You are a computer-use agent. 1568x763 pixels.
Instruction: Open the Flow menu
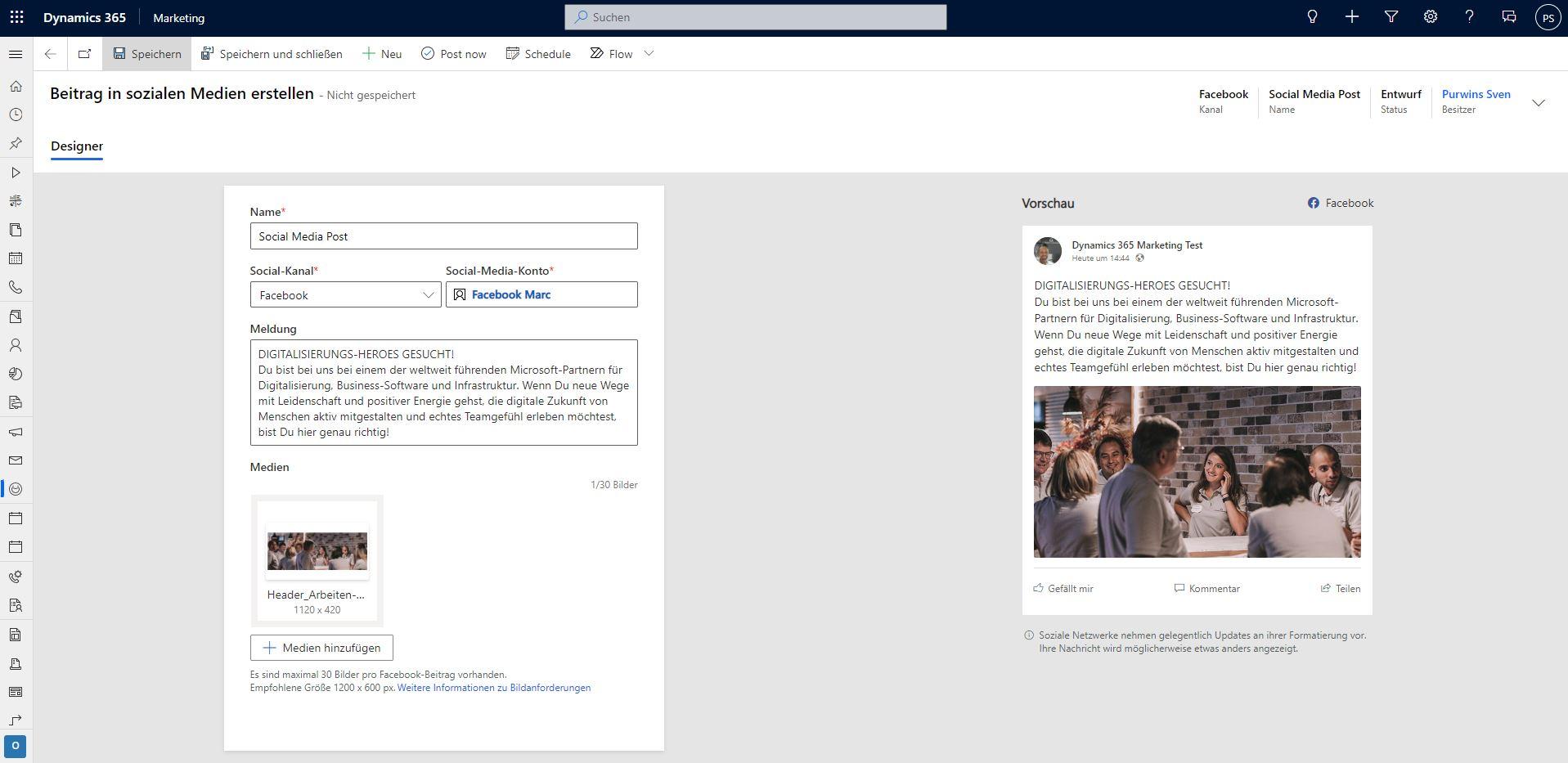tap(612, 54)
